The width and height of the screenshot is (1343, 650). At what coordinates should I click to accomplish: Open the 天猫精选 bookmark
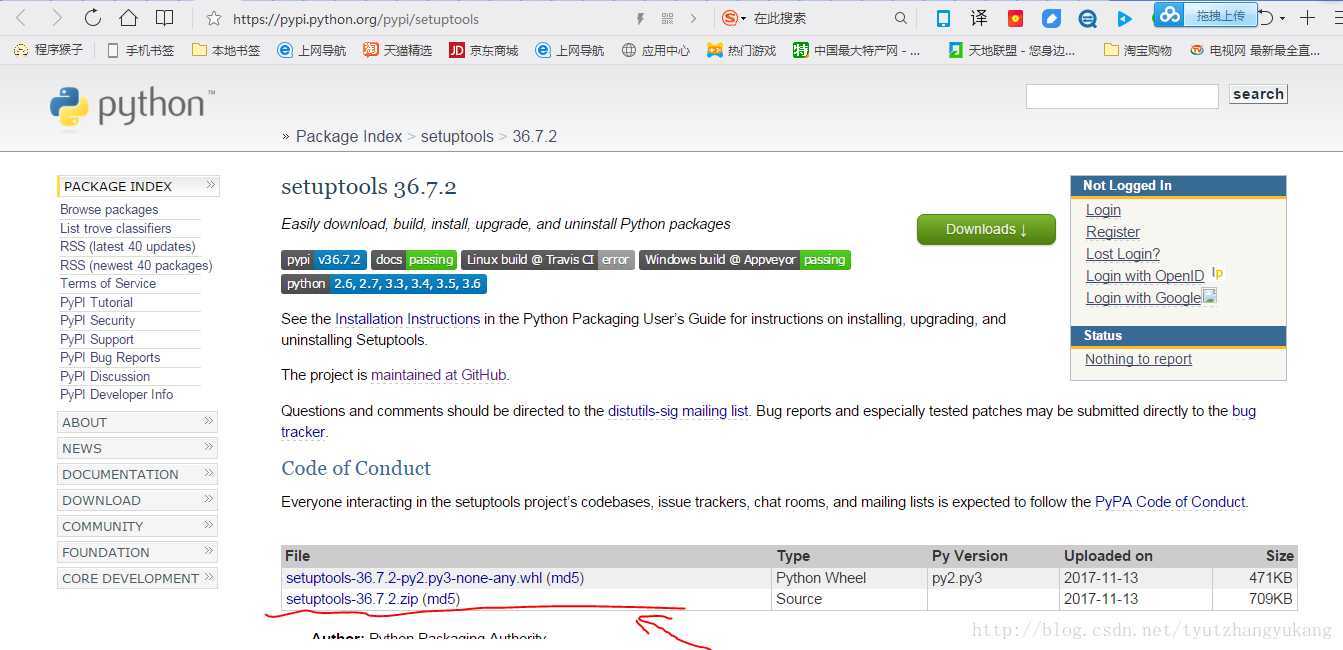coord(398,50)
